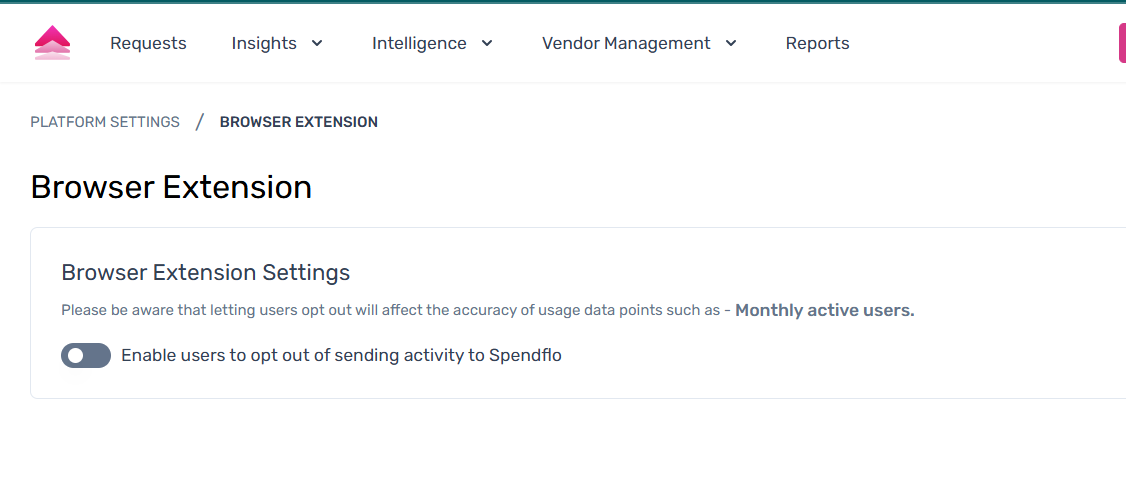Click the Browser Extension breadcrumb item
The image size is (1126, 502).
click(299, 122)
